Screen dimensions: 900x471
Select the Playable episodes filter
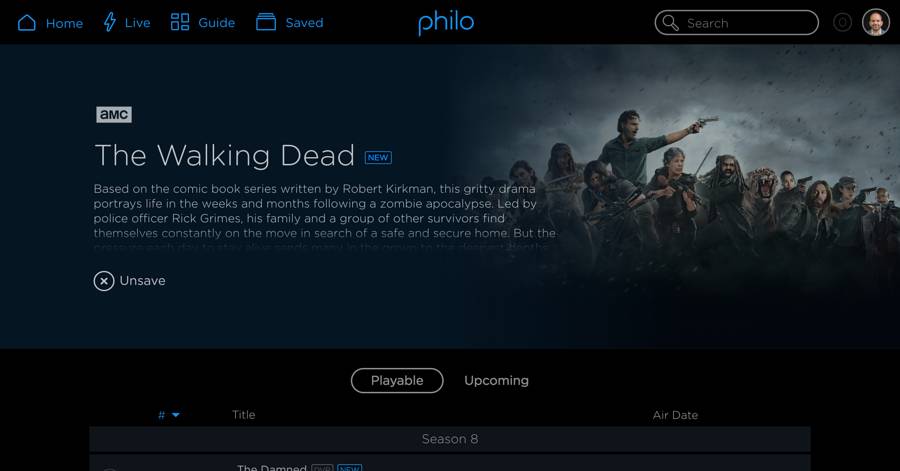click(x=397, y=380)
